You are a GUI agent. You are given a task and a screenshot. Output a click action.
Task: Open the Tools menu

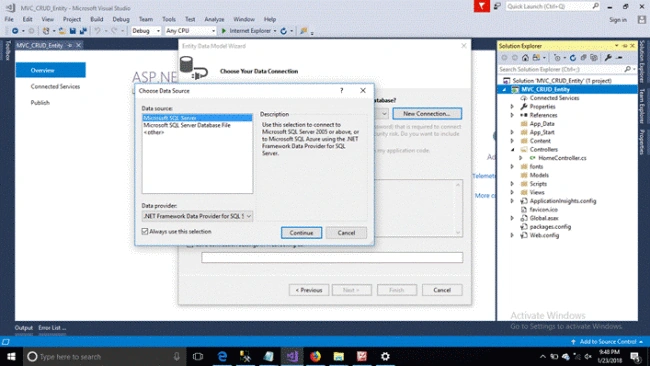169,19
